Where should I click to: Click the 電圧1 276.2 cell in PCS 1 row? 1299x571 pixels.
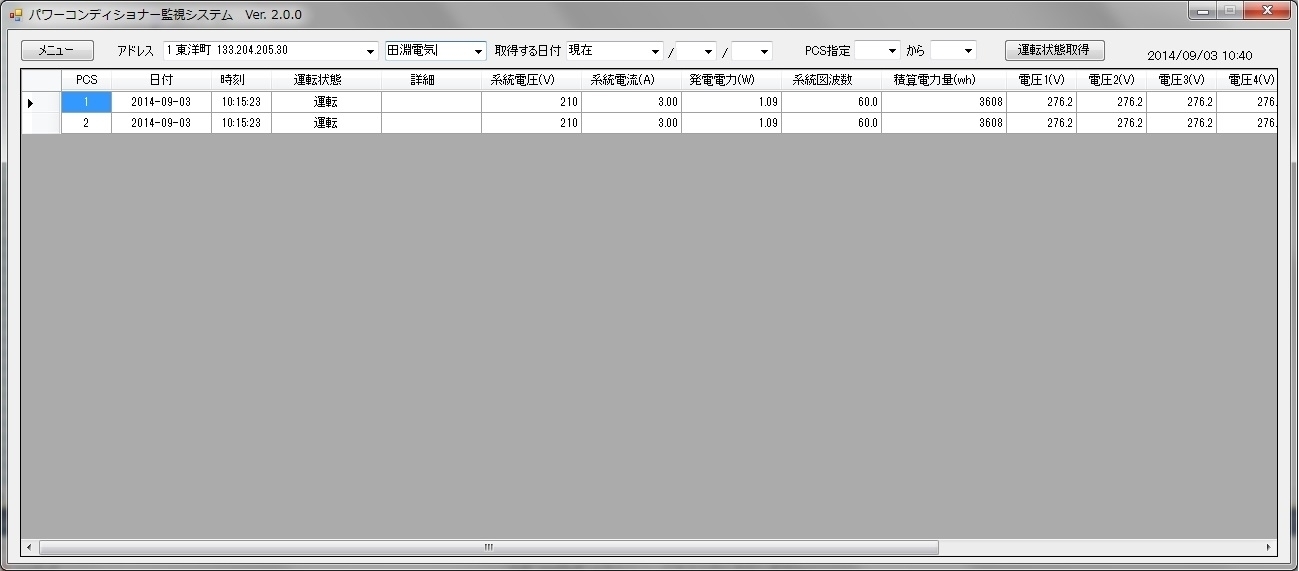coord(1042,102)
